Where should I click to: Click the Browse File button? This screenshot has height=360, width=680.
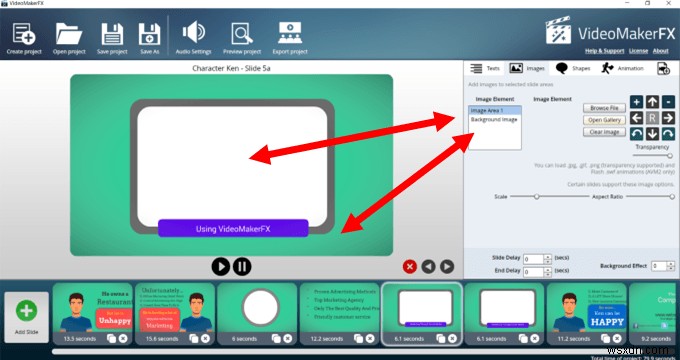pos(604,108)
